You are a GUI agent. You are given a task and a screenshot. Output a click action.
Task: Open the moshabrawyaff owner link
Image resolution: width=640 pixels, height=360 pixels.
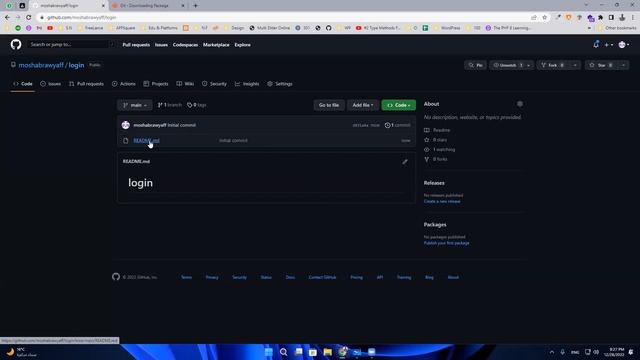[41, 65]
